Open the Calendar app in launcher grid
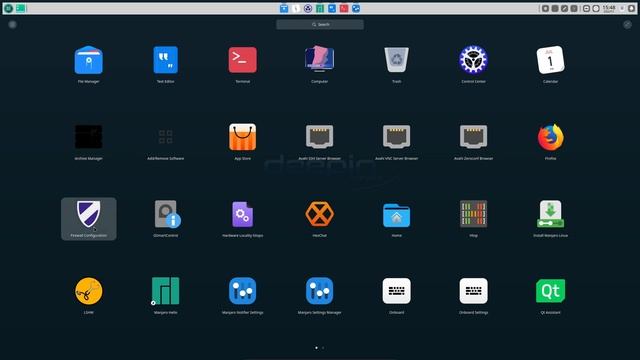The image size is (640, 360). pyautogui.click(x=550, y=60)
